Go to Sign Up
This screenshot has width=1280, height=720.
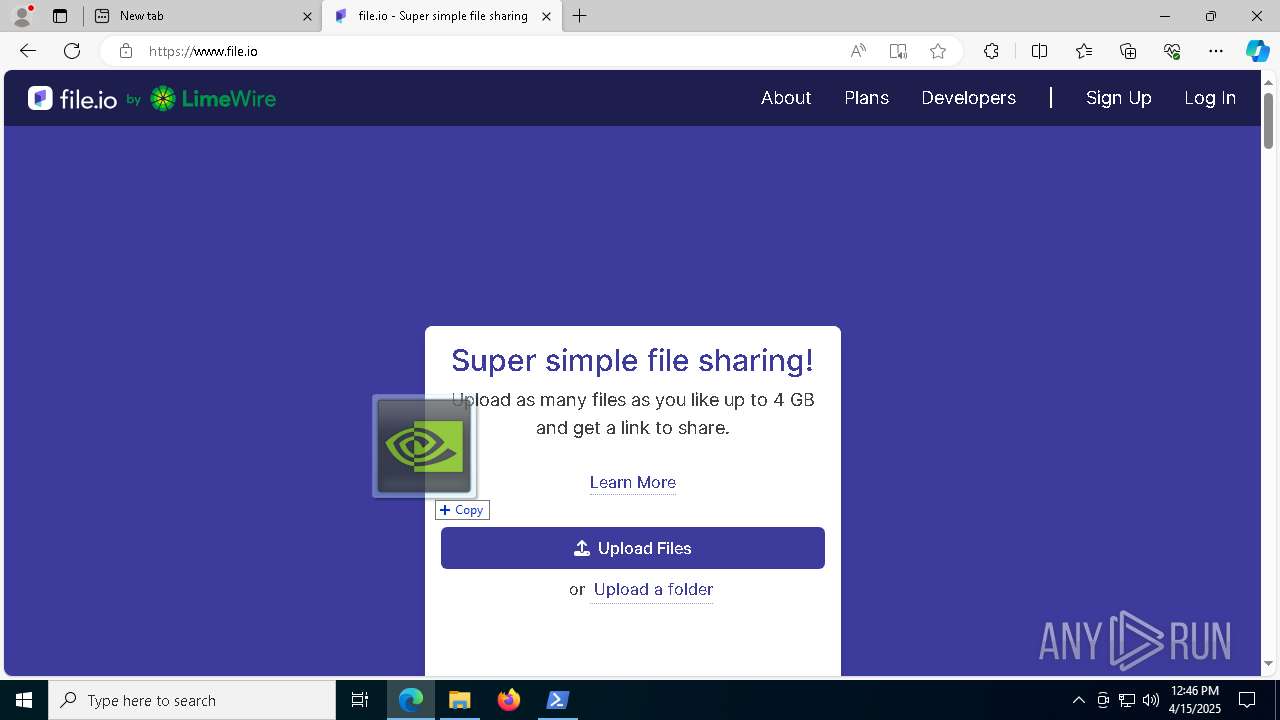click(1119, 98)
